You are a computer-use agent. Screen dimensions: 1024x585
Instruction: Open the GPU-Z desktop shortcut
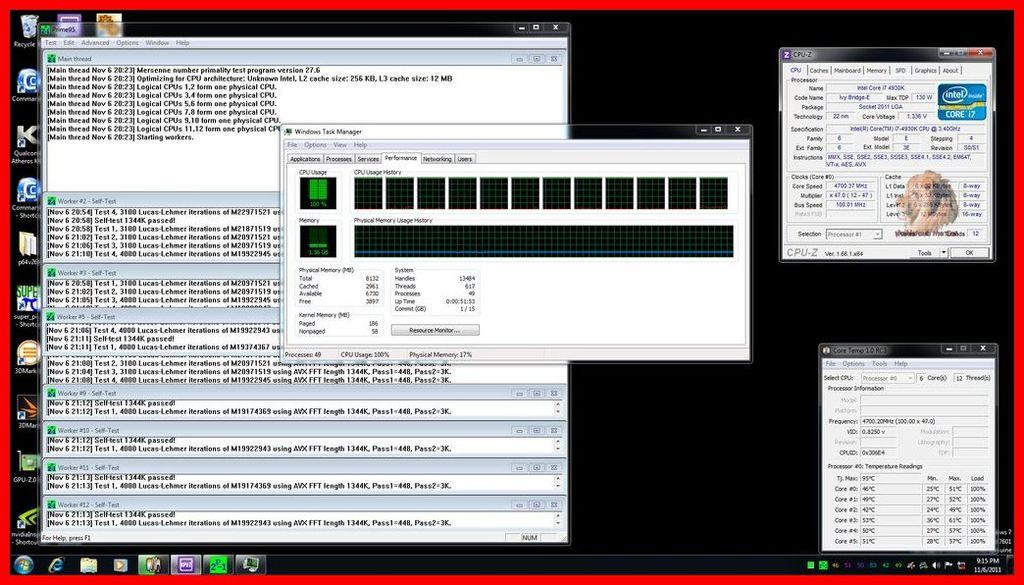(x=25, y=467)
